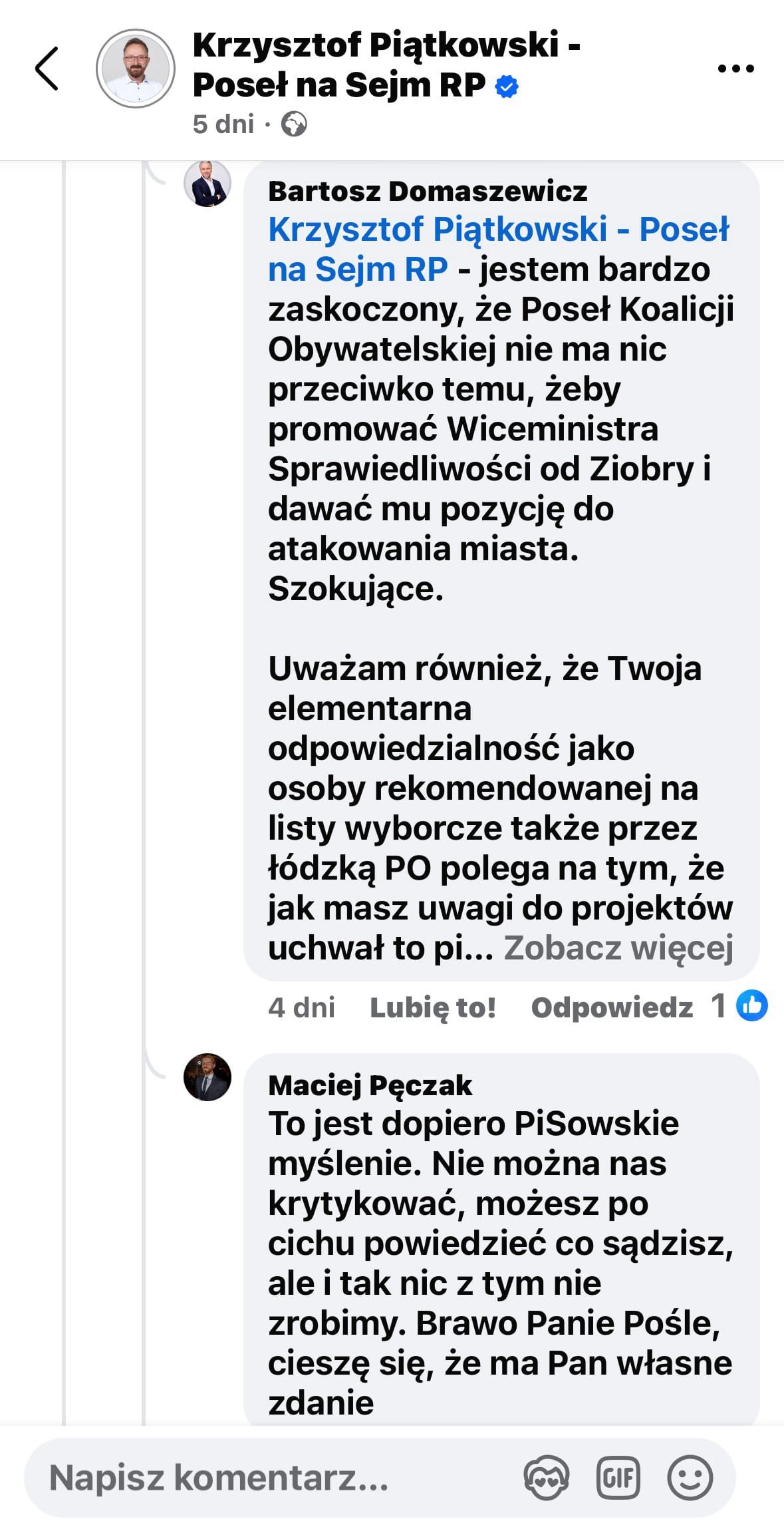Open the page title Krzysztof Piątkowski header

[x=386, y=65]
